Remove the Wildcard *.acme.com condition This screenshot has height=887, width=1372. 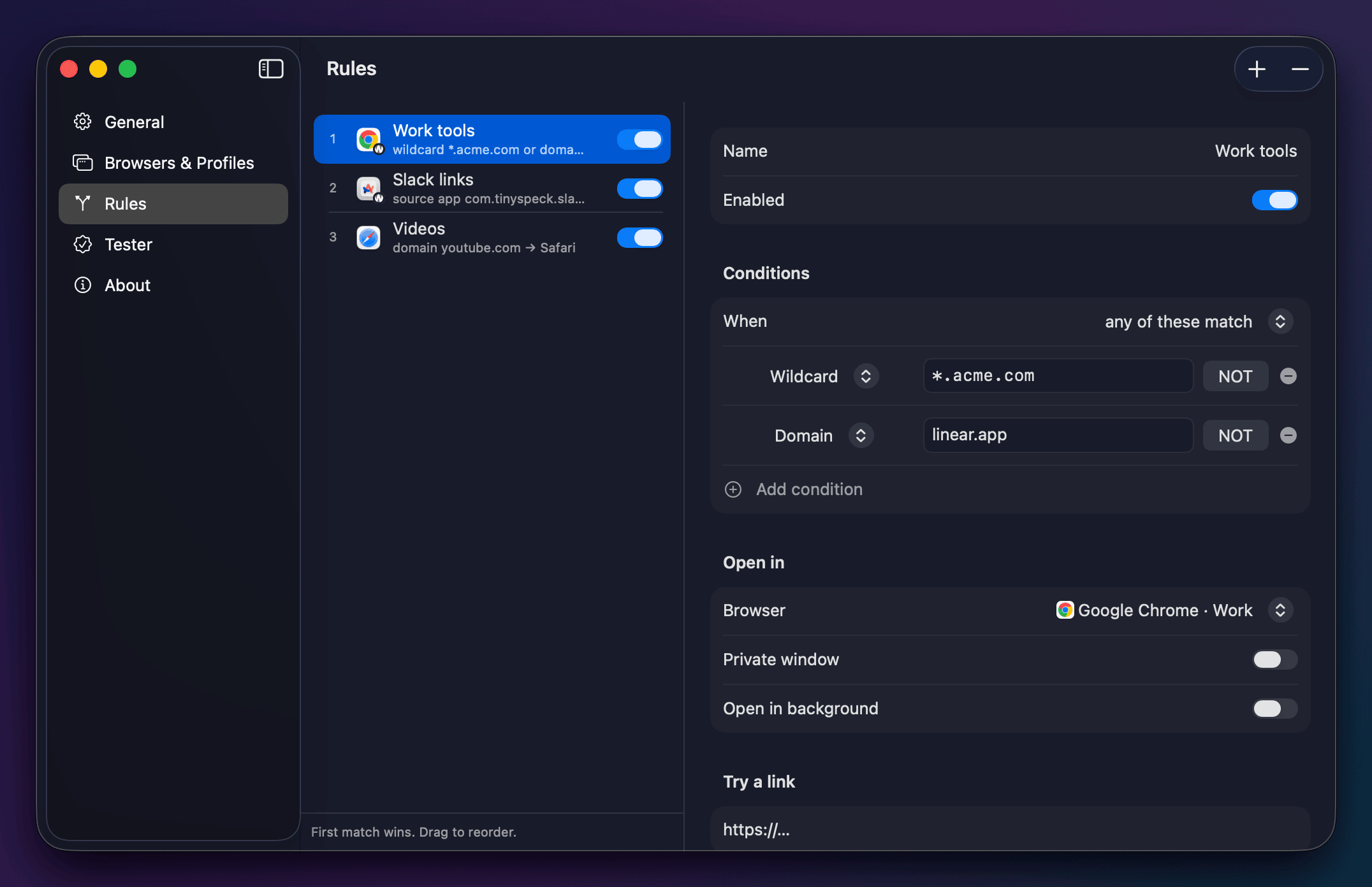(x=1288, y=376)
